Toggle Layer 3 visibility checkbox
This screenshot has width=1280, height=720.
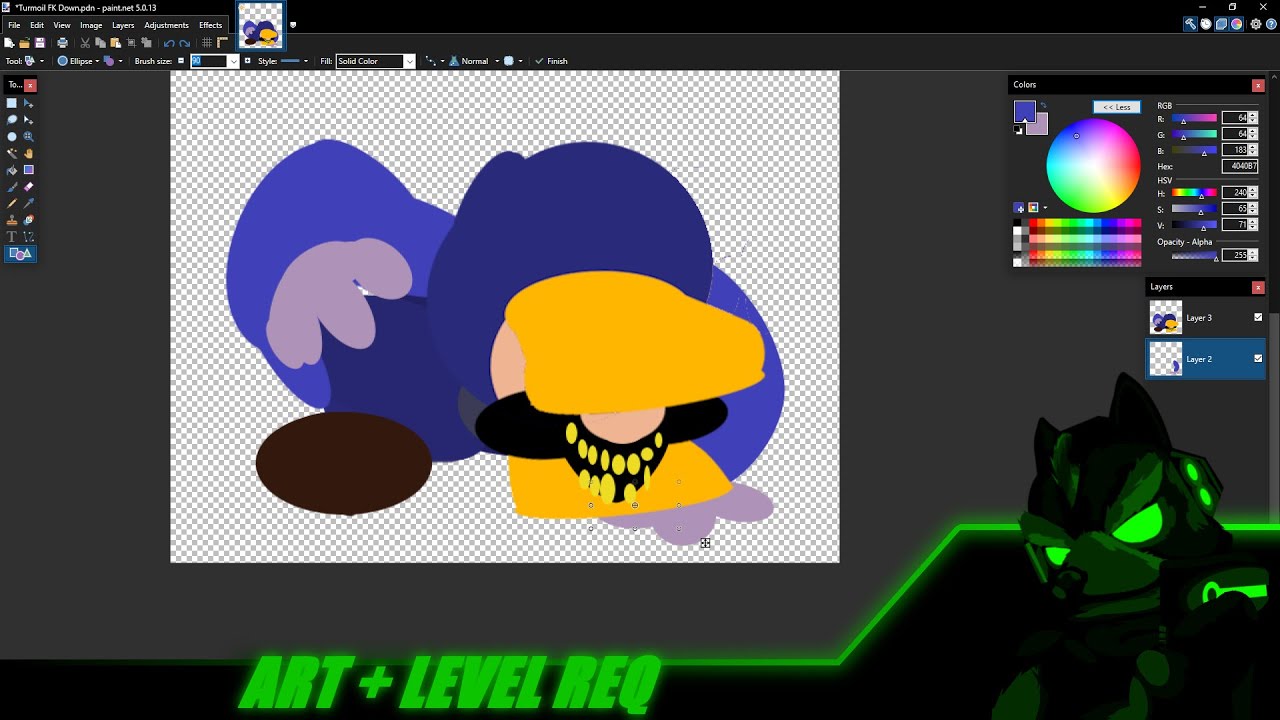coord(1258,317)
